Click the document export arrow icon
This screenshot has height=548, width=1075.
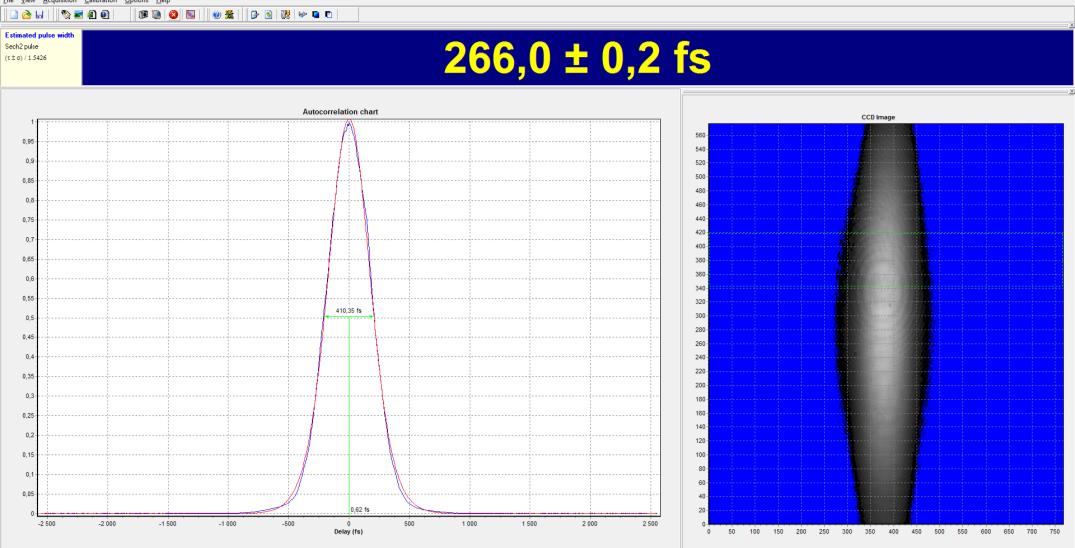click(254, 16)
